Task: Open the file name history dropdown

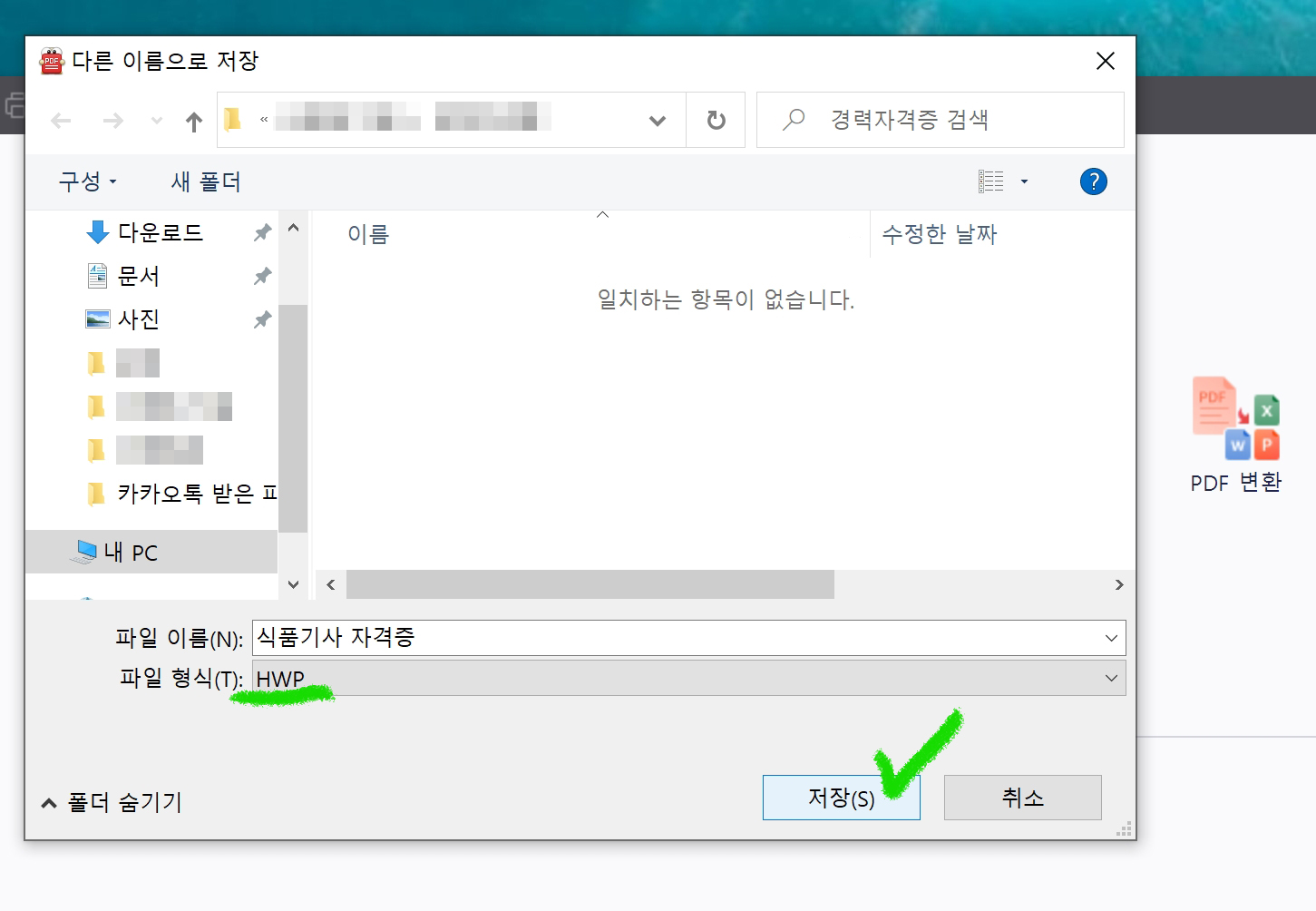Action: (1112, 638)
